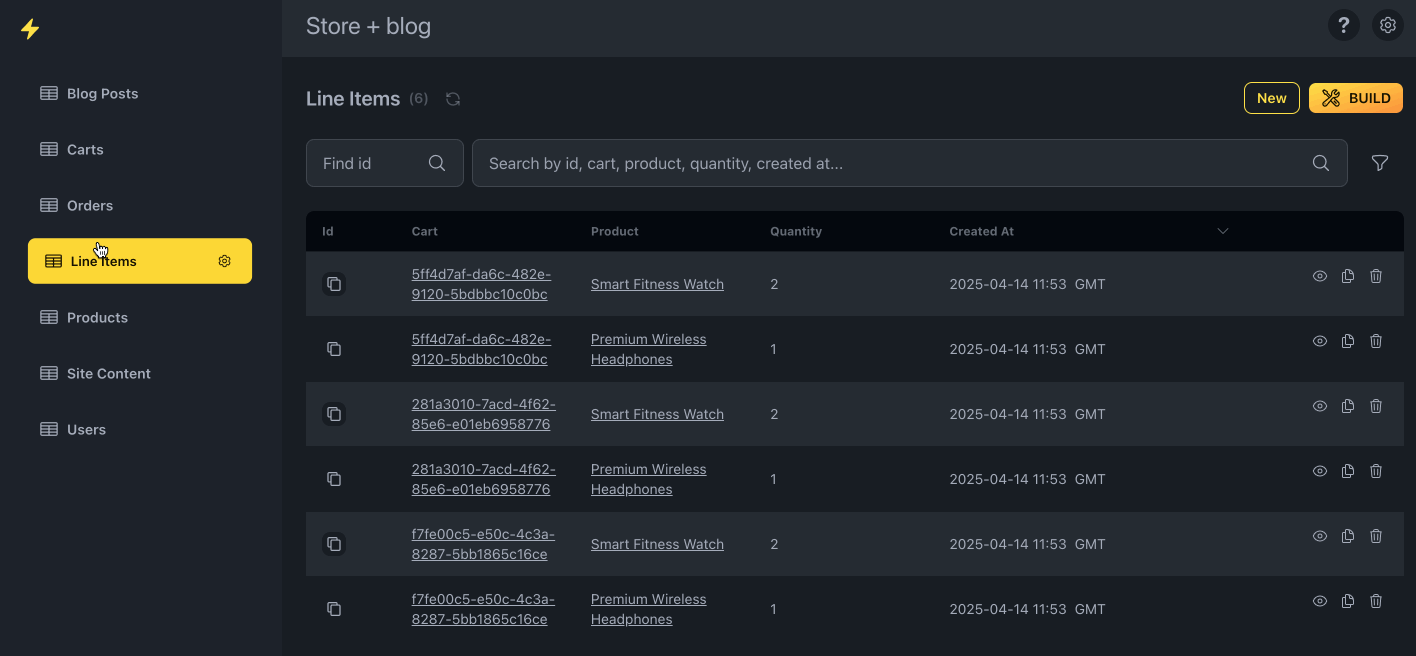Open Blog Posts in the sidebar
The width and height of the screenshot is (1416, 656).
[102, 93]
